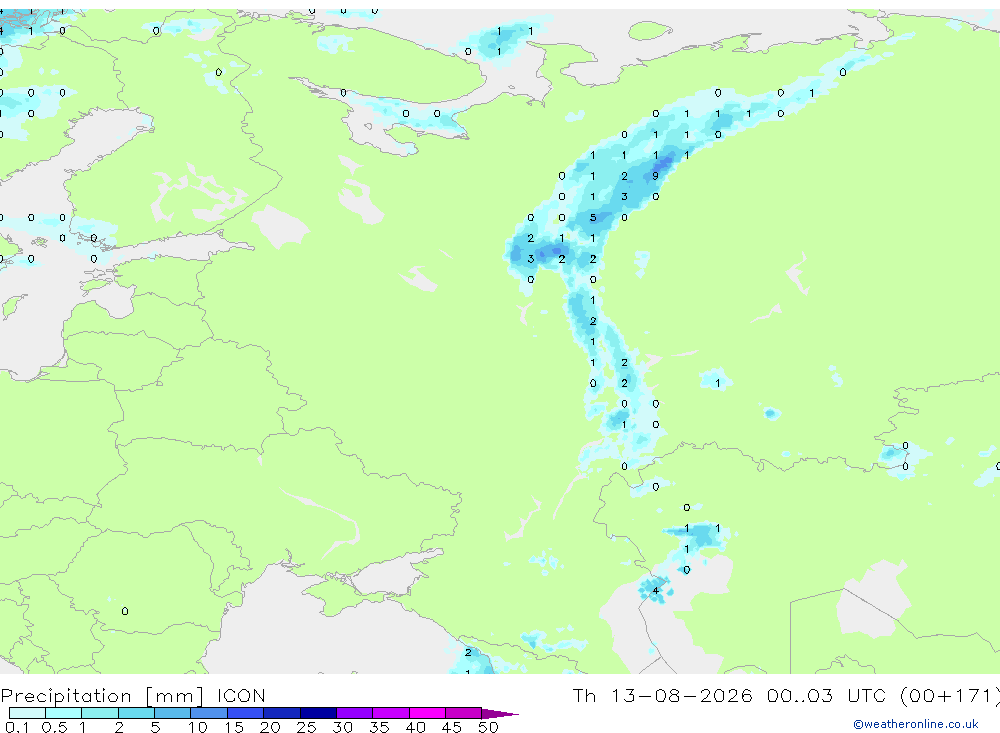Click the legend swatch between 15 and 20

click(245, 713)
